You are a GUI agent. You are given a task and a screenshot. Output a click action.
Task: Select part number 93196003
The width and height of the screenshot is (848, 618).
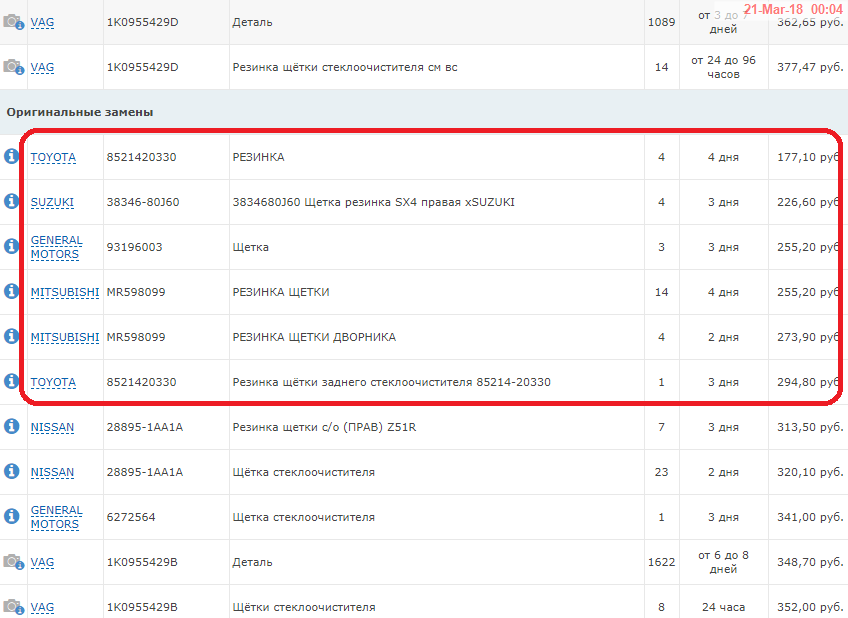pyautogui.click(x=134, y=247)
